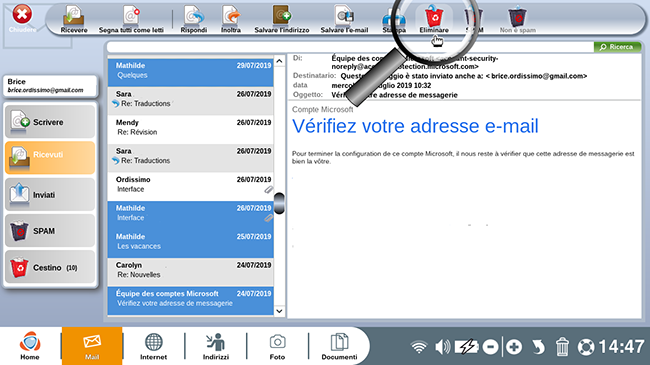This screenshot has width=650, height=365.
Task: Go to Home in bottom bar
Action: (30, 346)
